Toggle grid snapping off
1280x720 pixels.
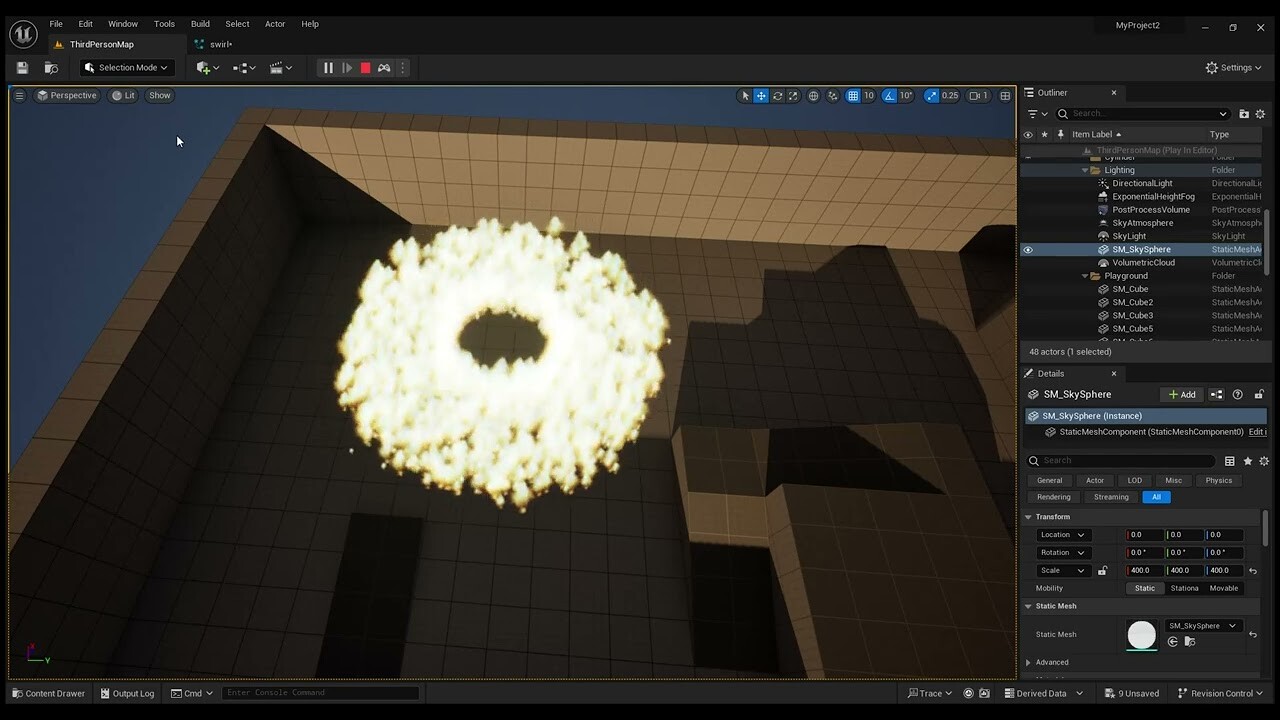[852, 95]
